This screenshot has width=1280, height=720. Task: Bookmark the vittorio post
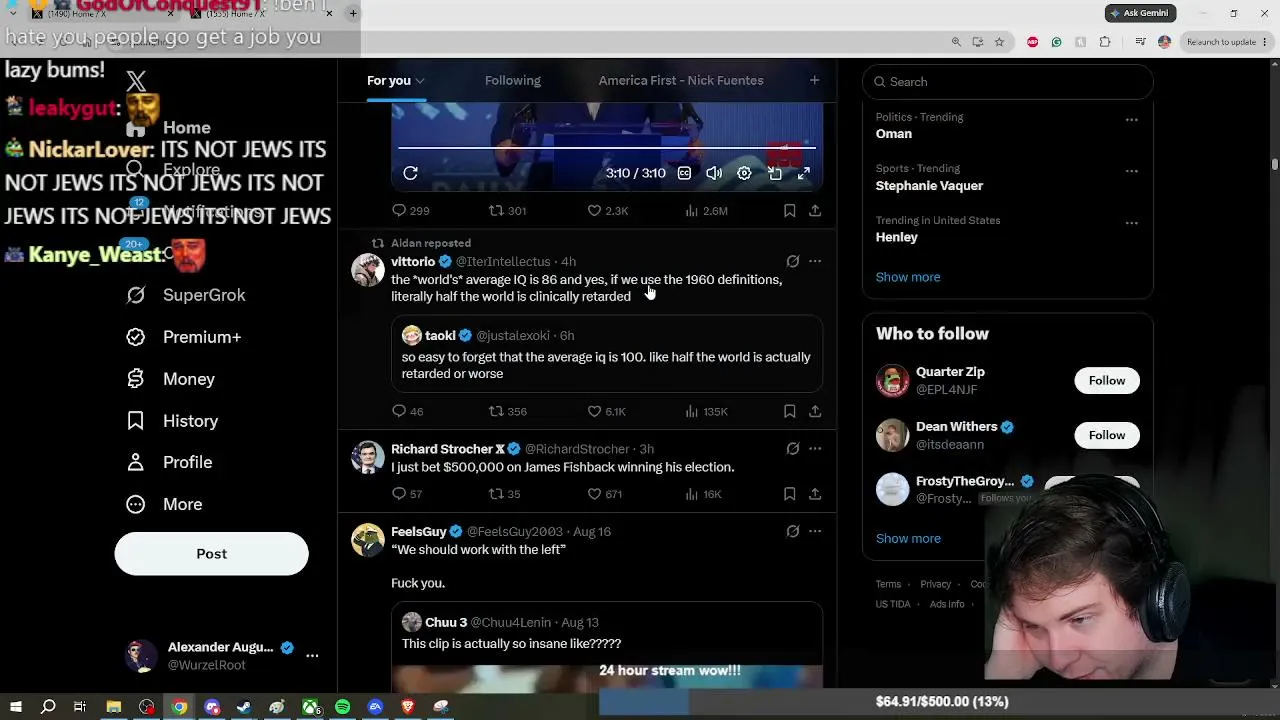coord(789,411)
